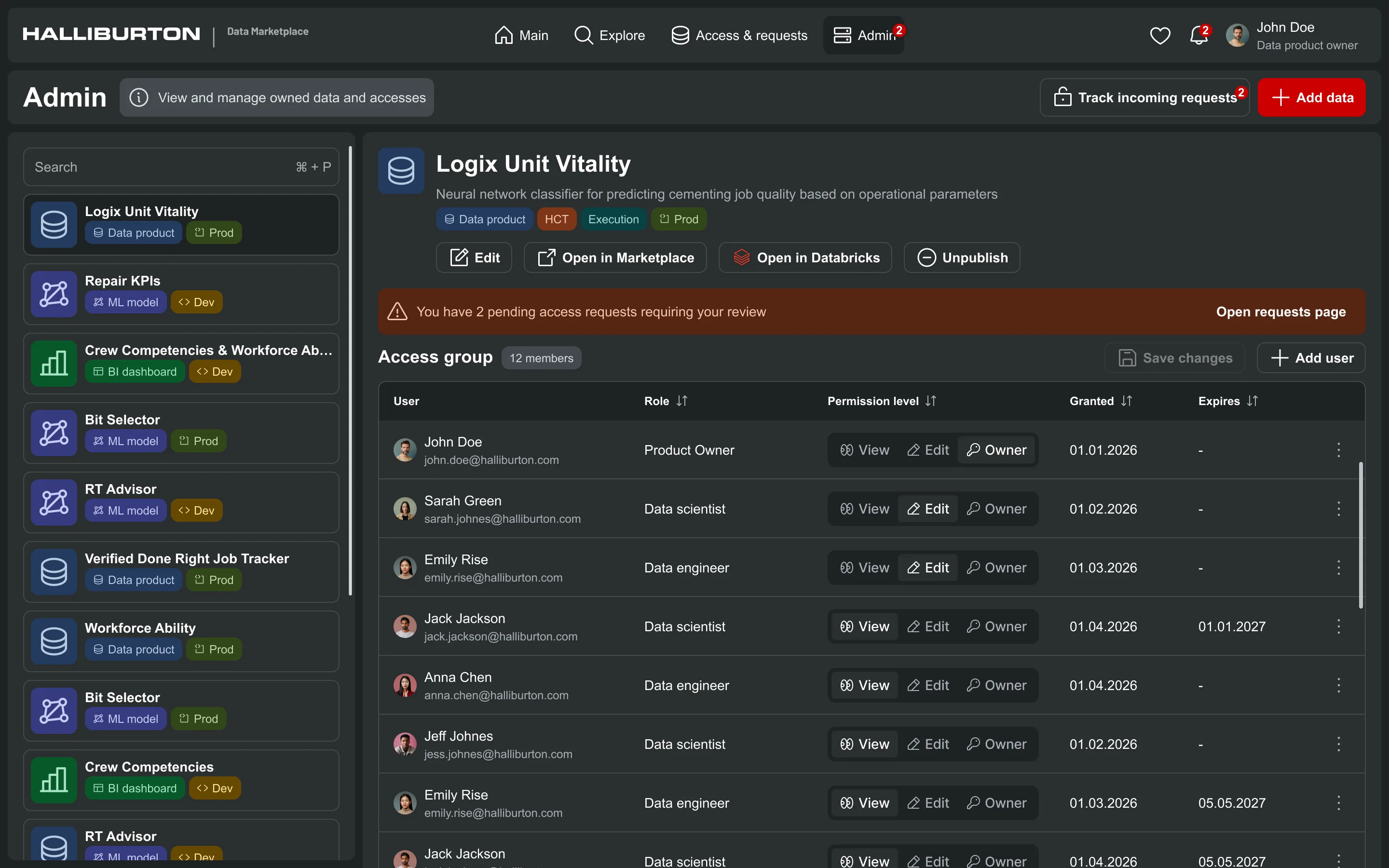Set Emily Rise 01.03.2026 no-expiry row to View
Screen dimensions: 1389x868
pos(864,568)
